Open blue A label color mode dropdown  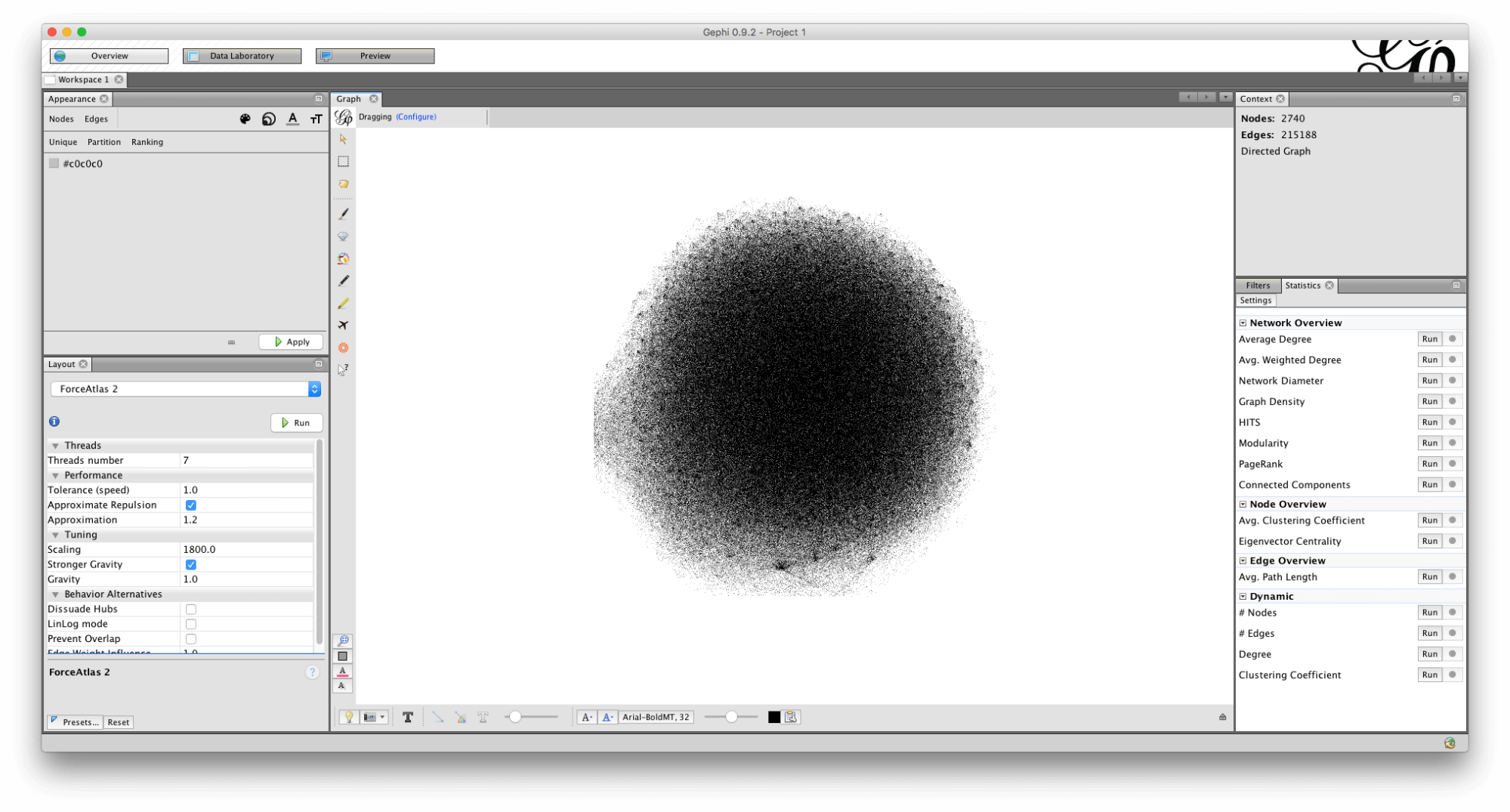(x=607, y=717)
